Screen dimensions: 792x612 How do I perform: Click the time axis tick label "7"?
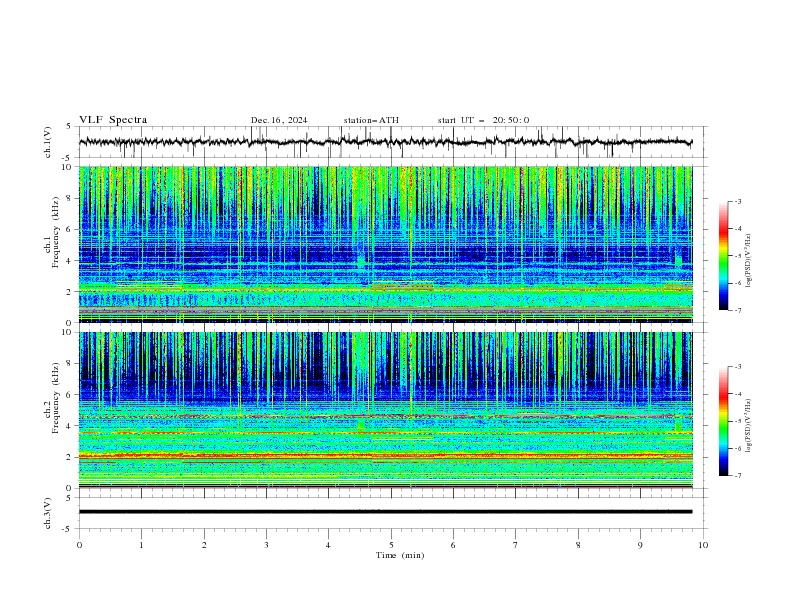click(x=516, y=545)
